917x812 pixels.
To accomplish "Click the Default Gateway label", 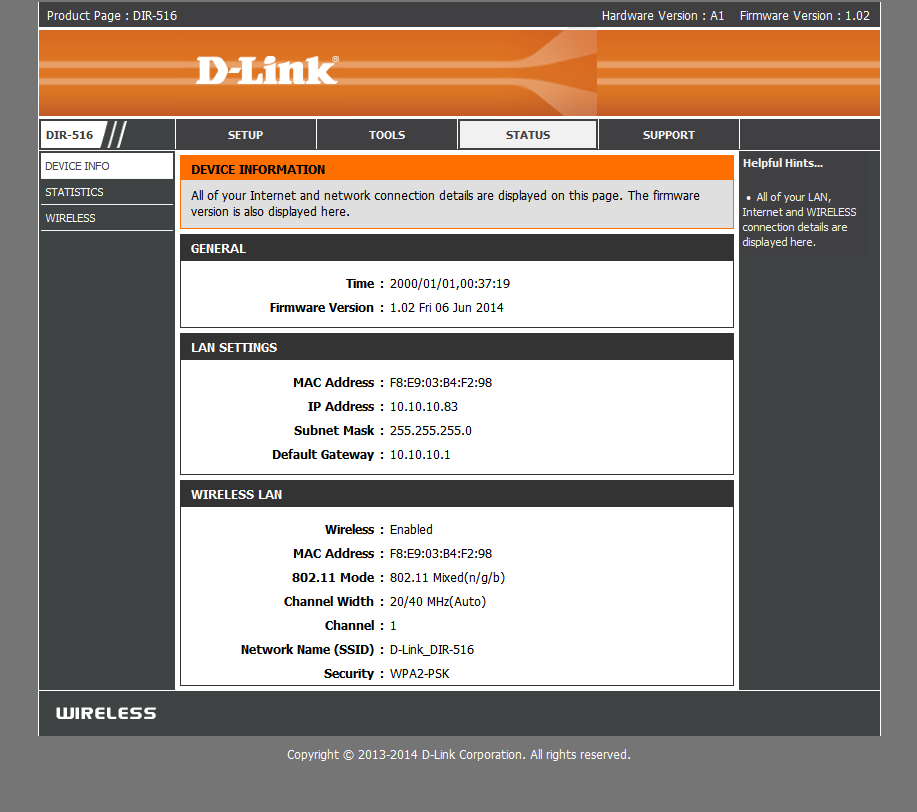I will [323, 455].
